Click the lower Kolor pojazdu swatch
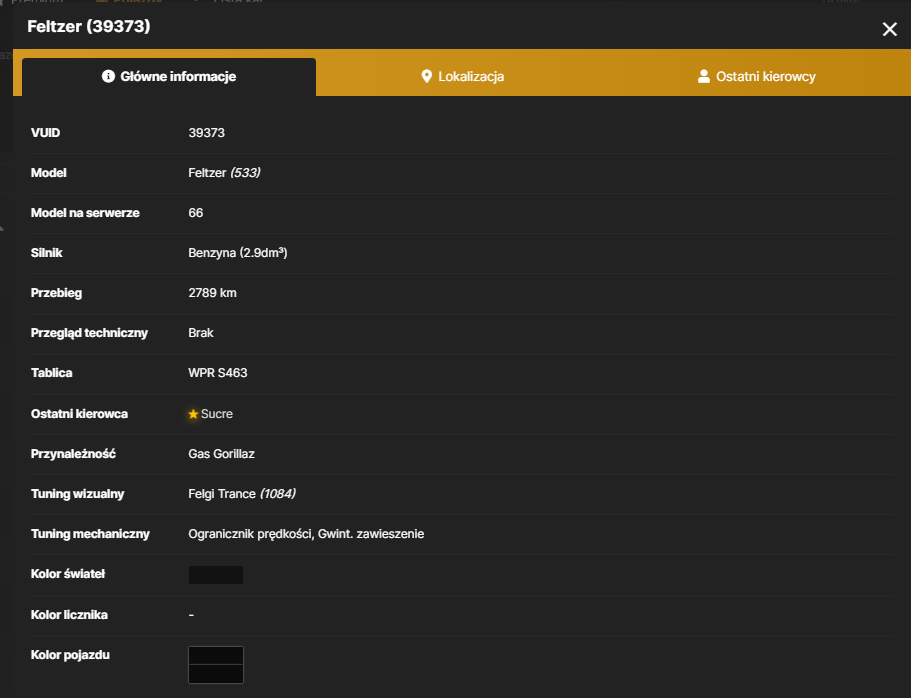This screenshot has height=698, width=911. (216, 674)
